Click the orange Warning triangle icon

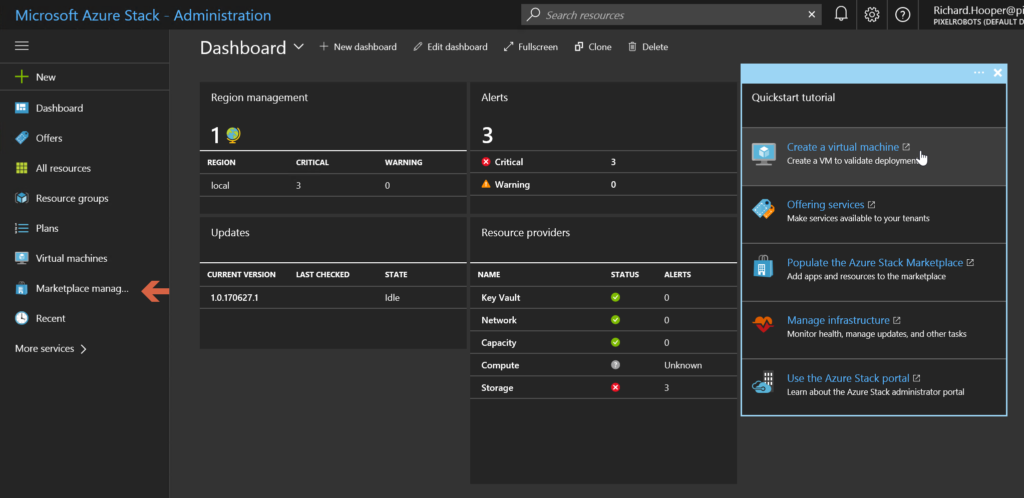[485, 184]
